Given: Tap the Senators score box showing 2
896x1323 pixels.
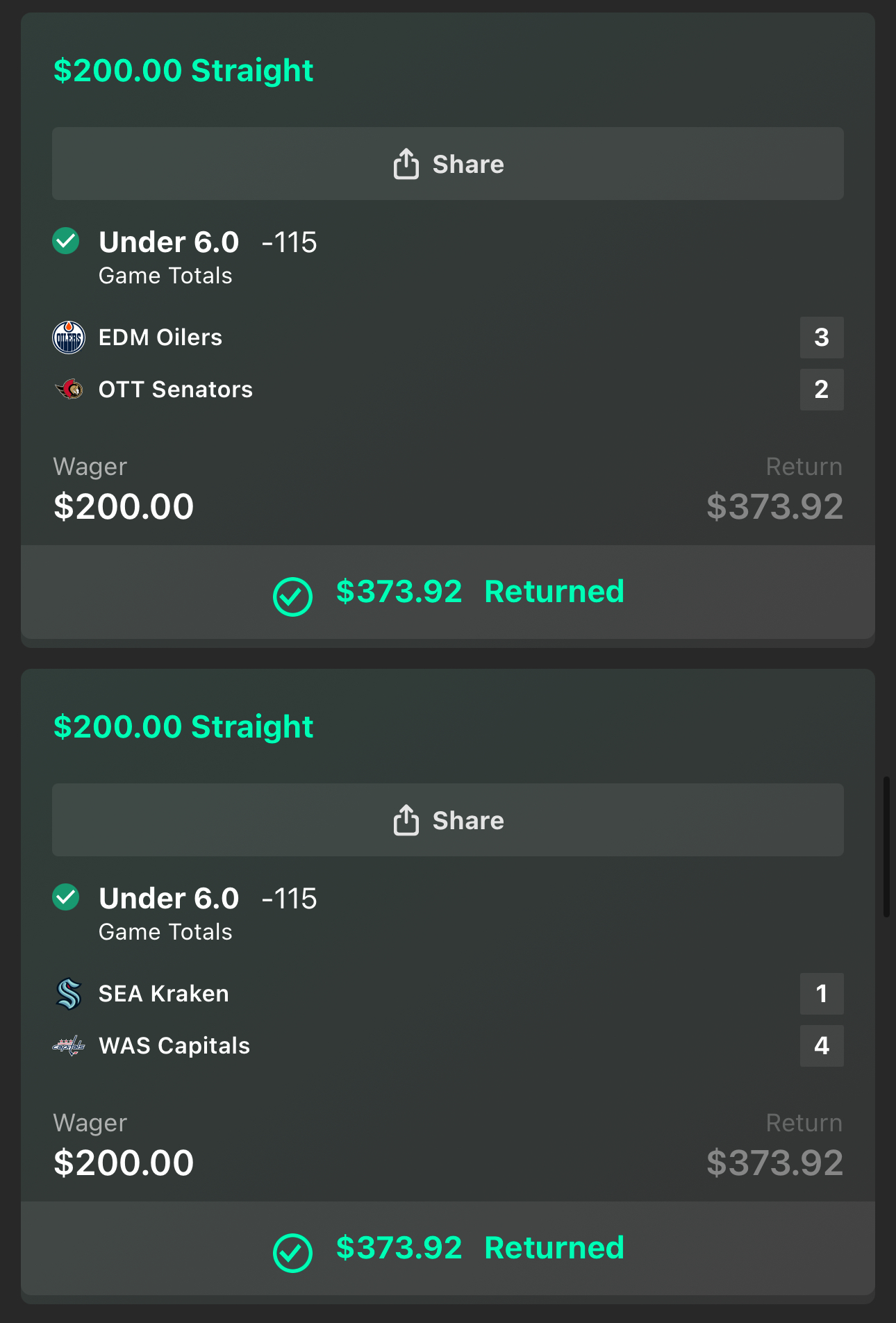Looking at the screenshot, I should 822,390.
